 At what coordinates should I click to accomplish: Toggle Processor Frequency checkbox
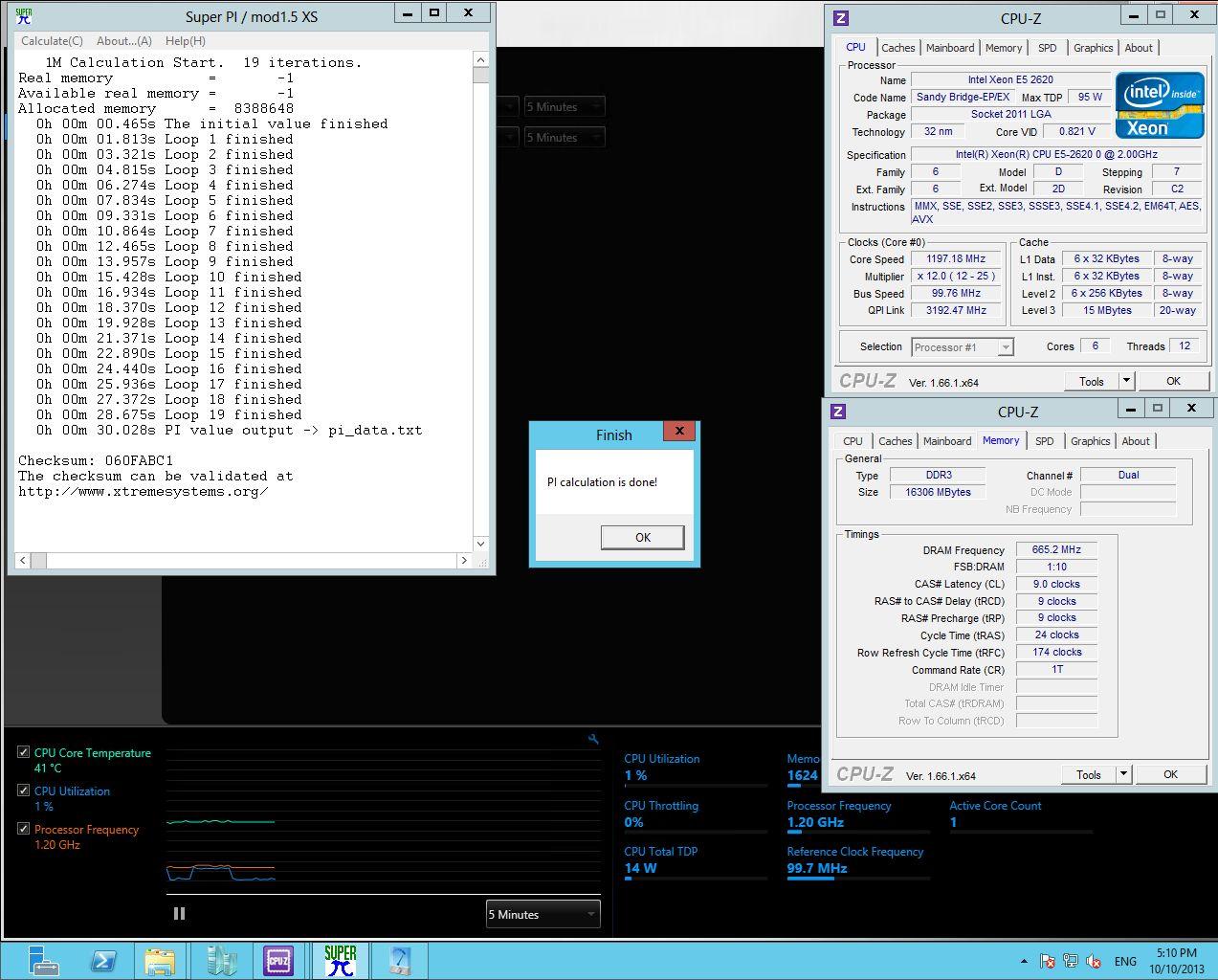(x=24, y=829)
